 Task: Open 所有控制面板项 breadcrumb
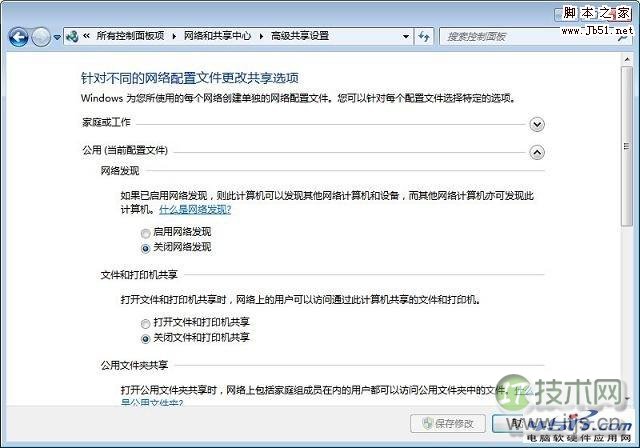130,36
